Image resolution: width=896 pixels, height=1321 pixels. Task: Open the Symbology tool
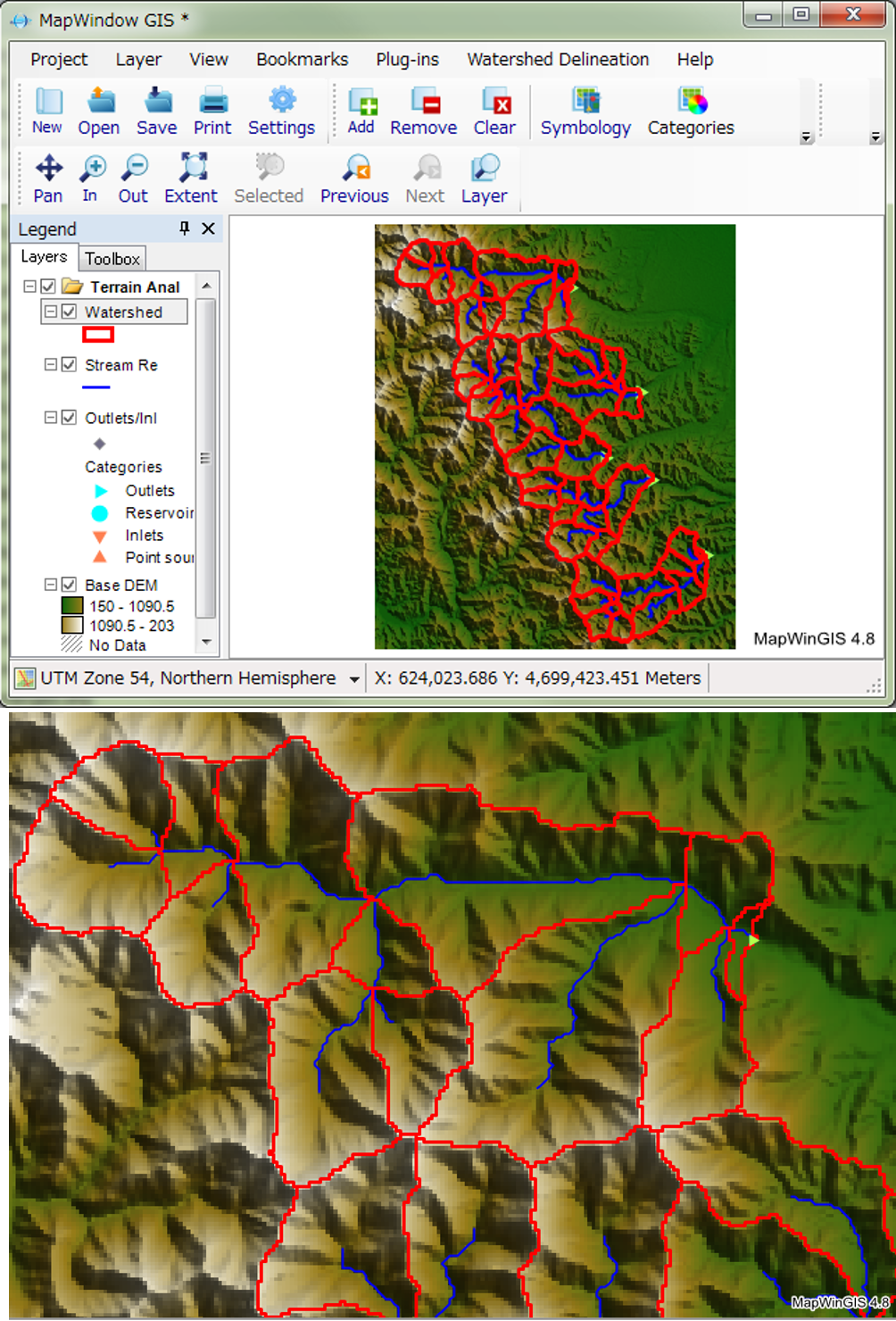(586, 101)
